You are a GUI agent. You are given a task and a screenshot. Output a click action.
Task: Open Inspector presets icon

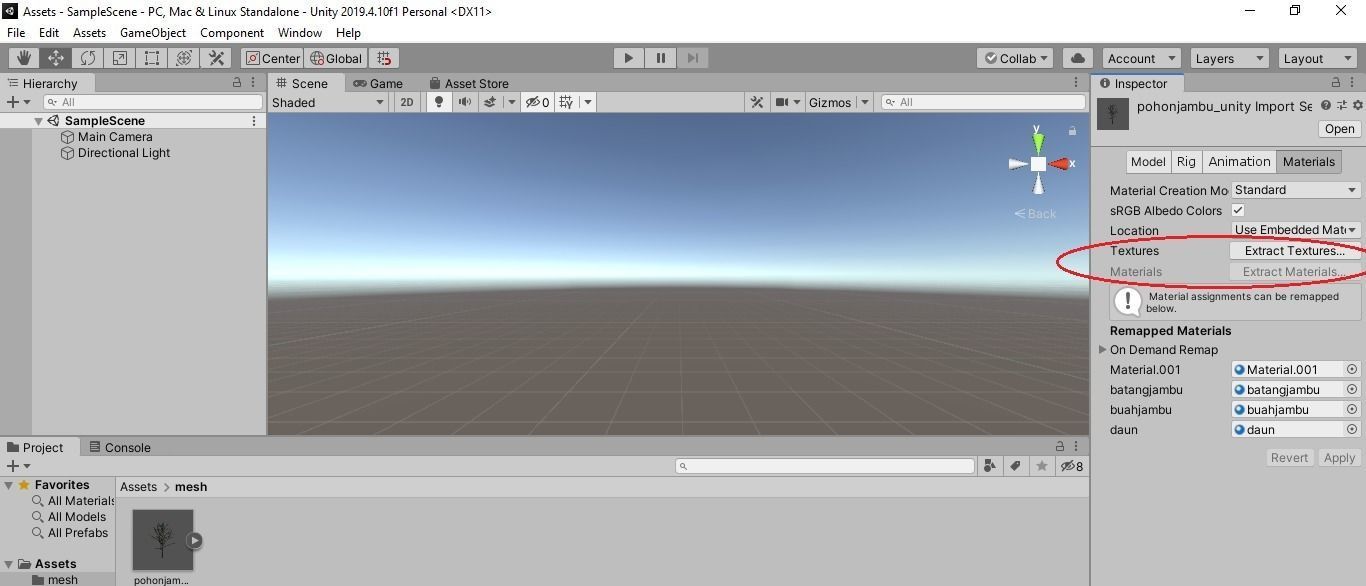pos(1342,105)
